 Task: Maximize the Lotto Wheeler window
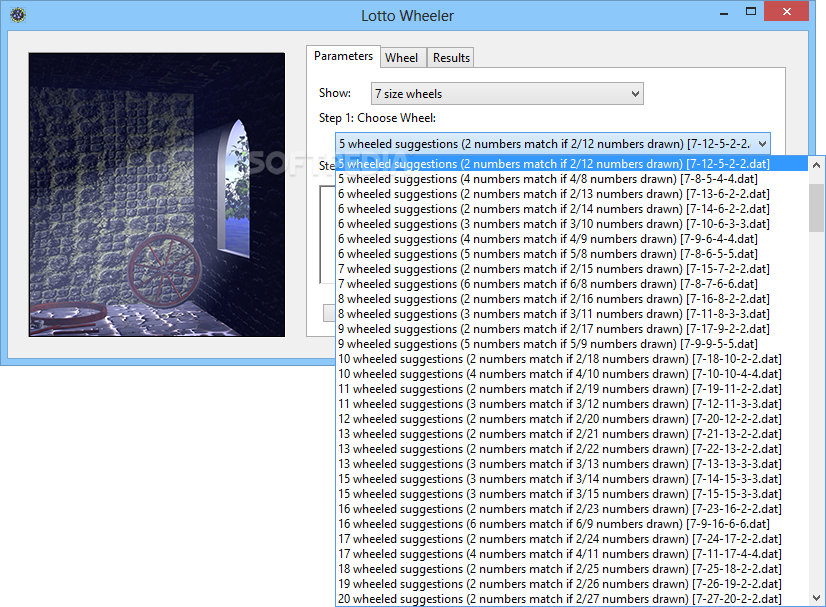pyautogui.click(x=751, y=12)
